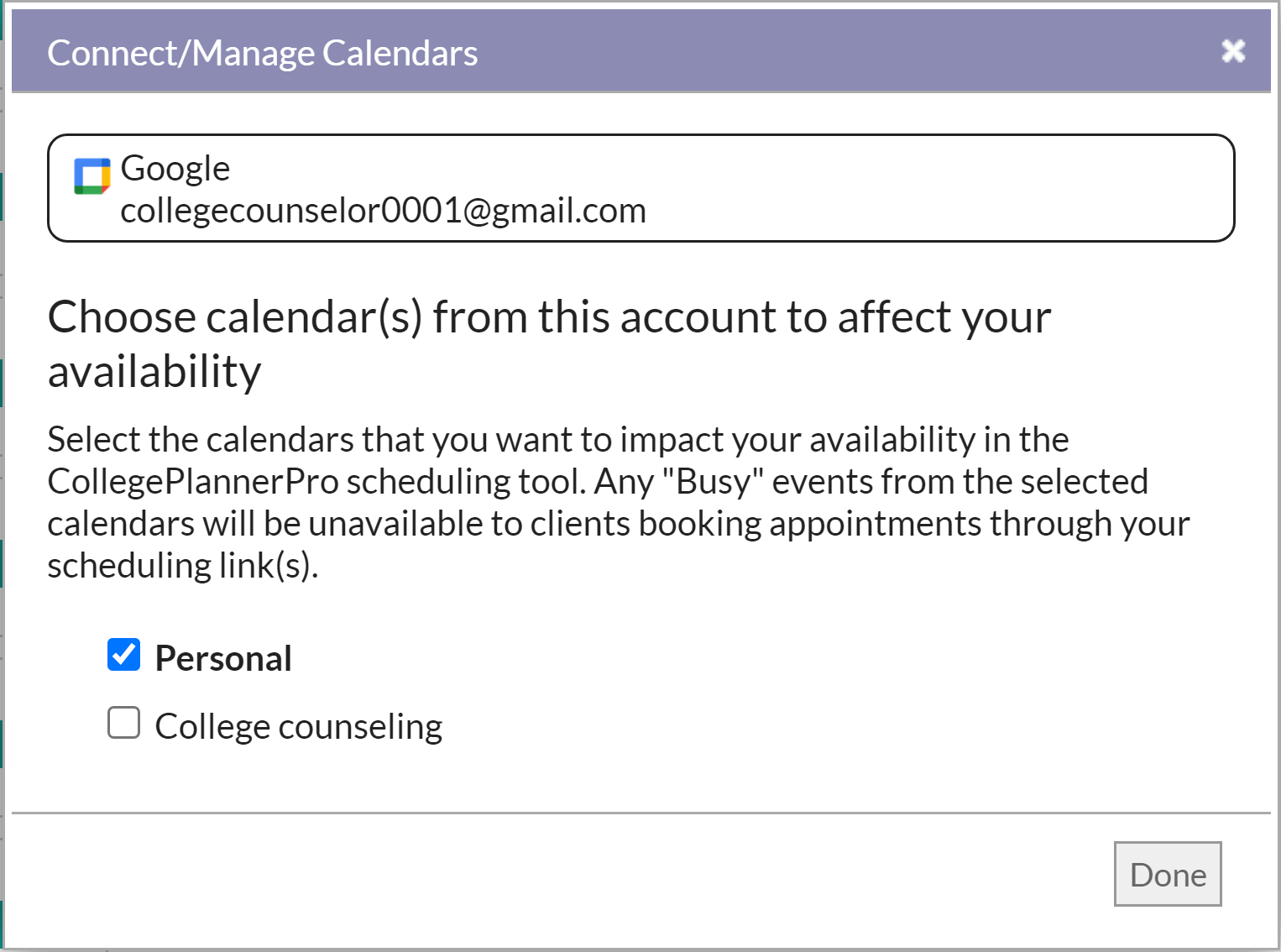Click the College counseling label text
The width and height of the screenshot is (1281, 952).
click(x=298, y=726)
